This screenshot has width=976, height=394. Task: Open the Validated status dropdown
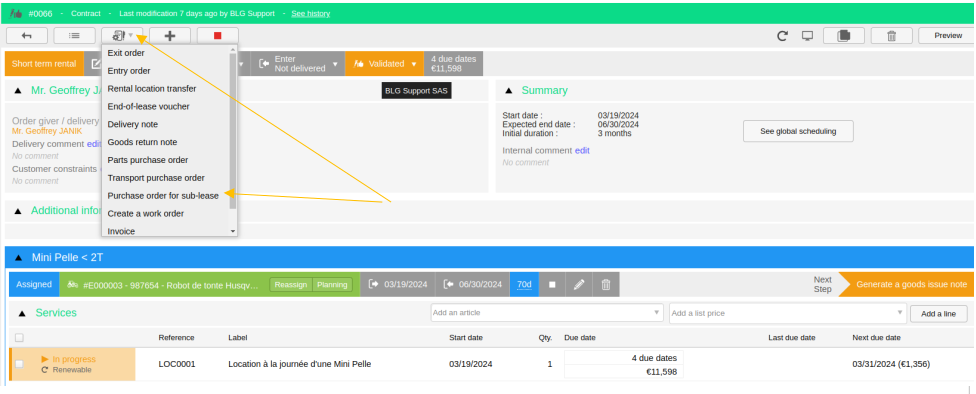[384, 63]
